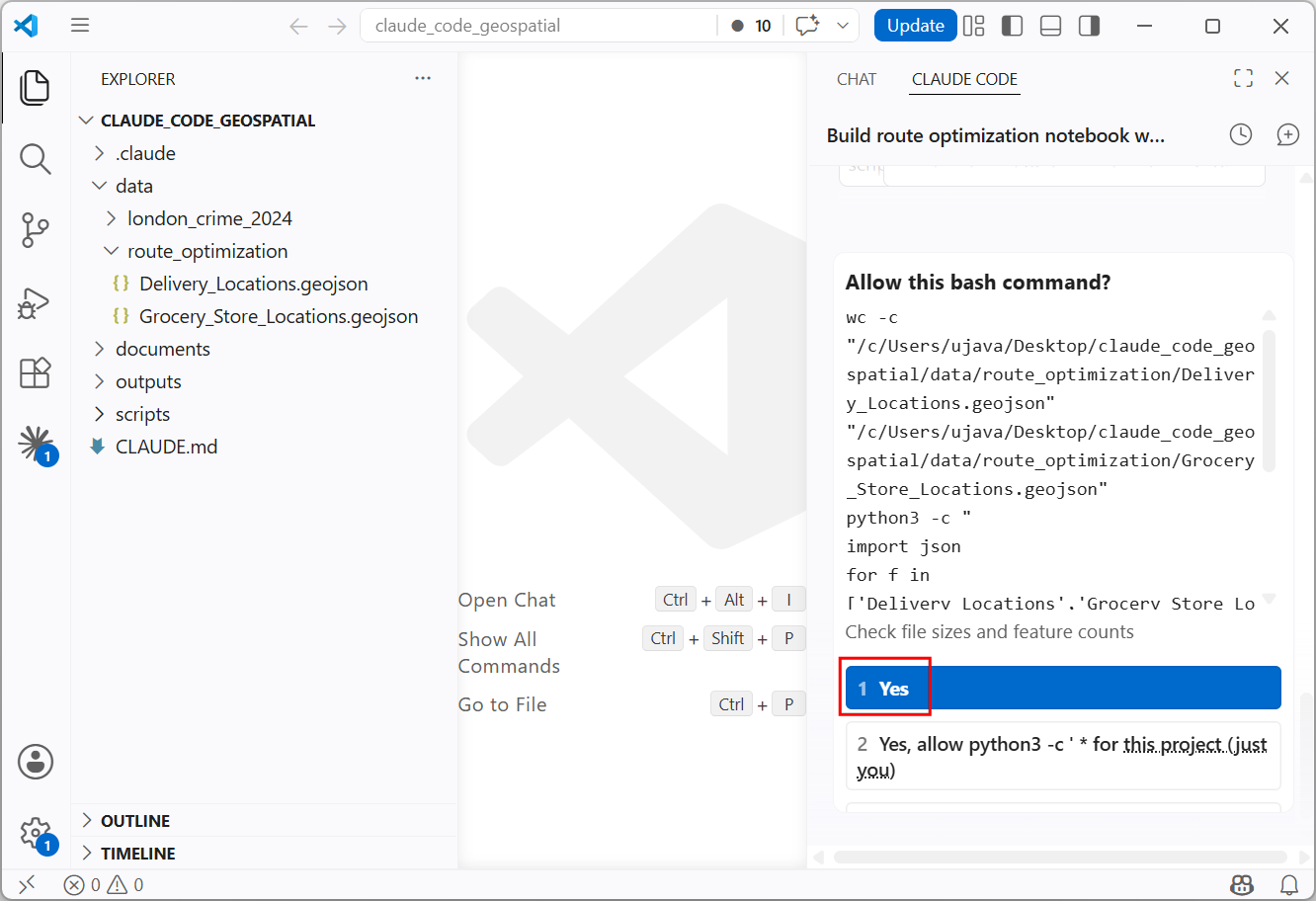The image size is (1316, 901).
Task: Close the Claude Code panel
Action: pyautogui.click(x=1282, y=78)
